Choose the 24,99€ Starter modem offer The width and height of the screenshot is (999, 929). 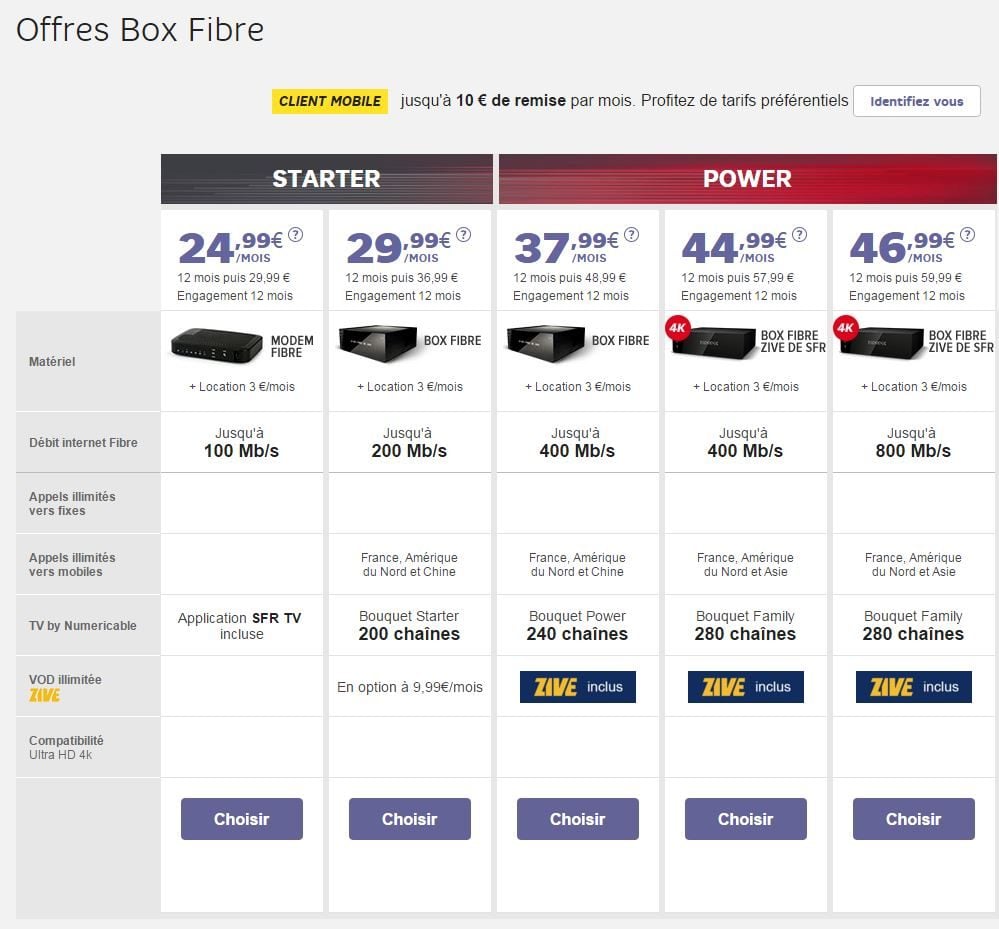(241, 819)
